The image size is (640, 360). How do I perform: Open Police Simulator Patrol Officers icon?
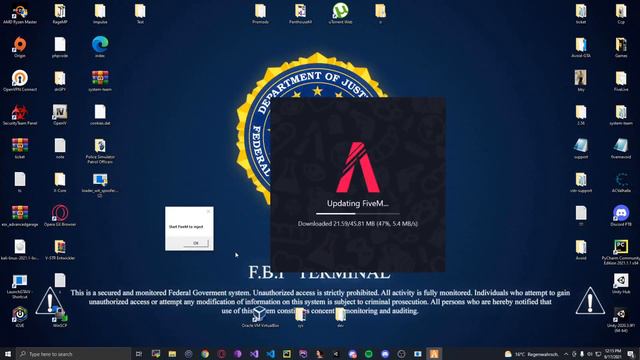100,151
